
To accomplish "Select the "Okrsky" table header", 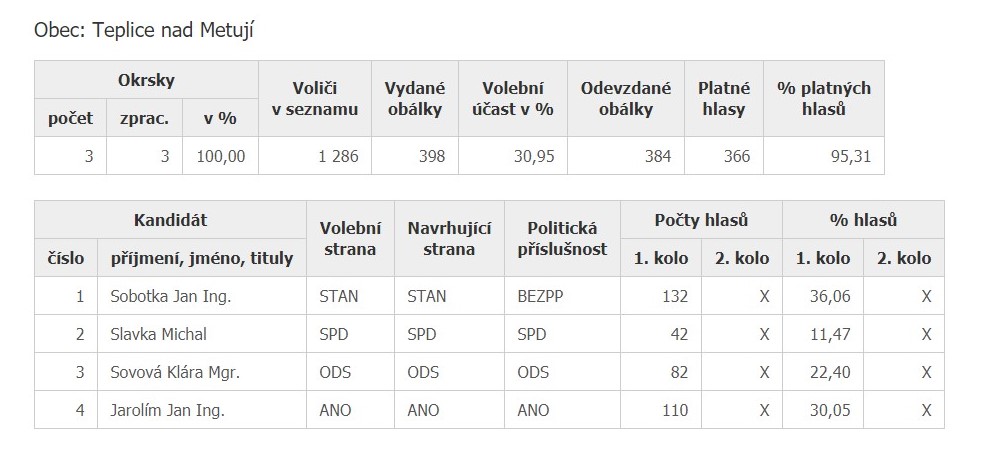I will tap(146, 80).
